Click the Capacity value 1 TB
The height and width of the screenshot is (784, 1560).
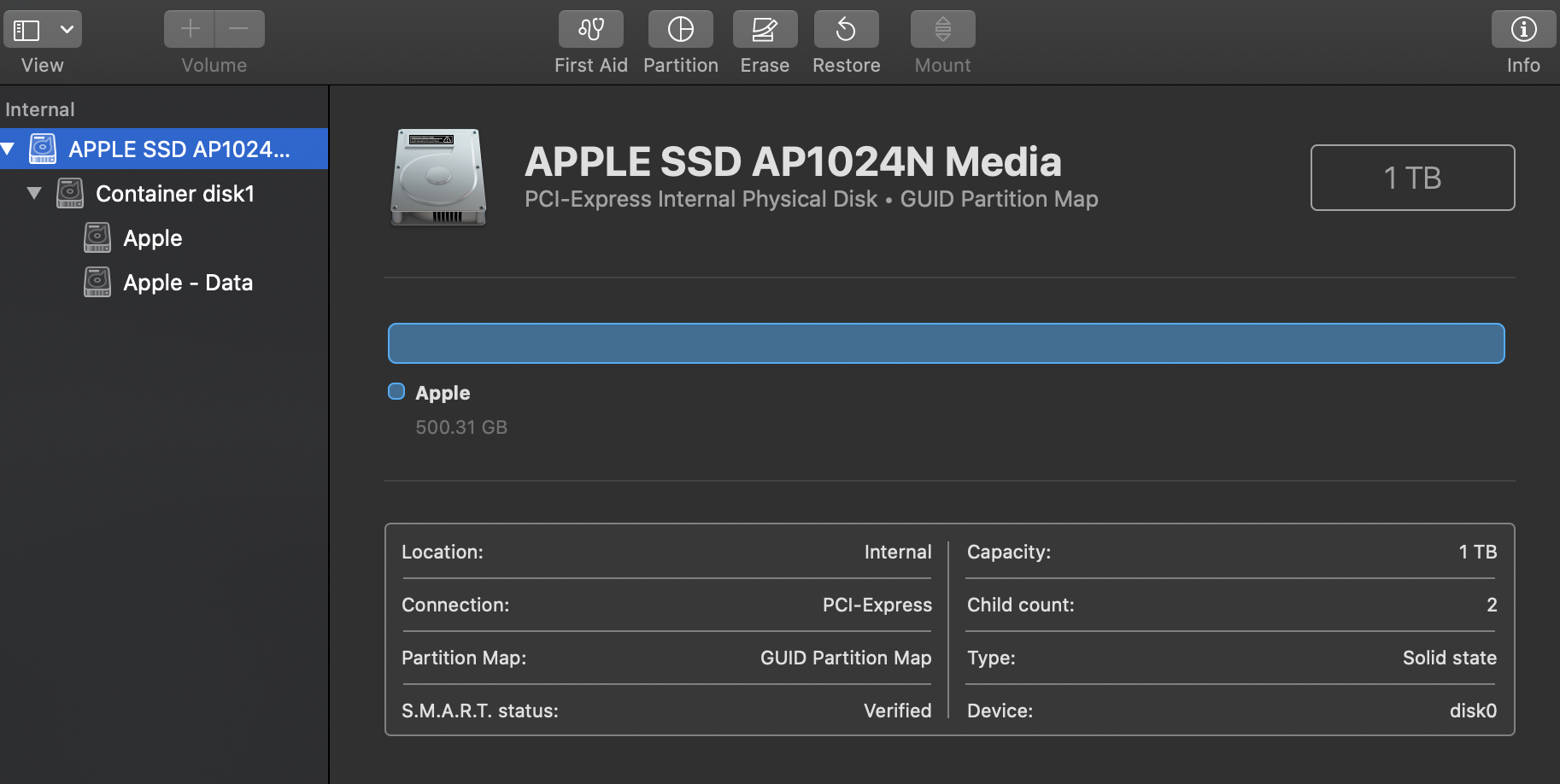(x=1478, y=552)
